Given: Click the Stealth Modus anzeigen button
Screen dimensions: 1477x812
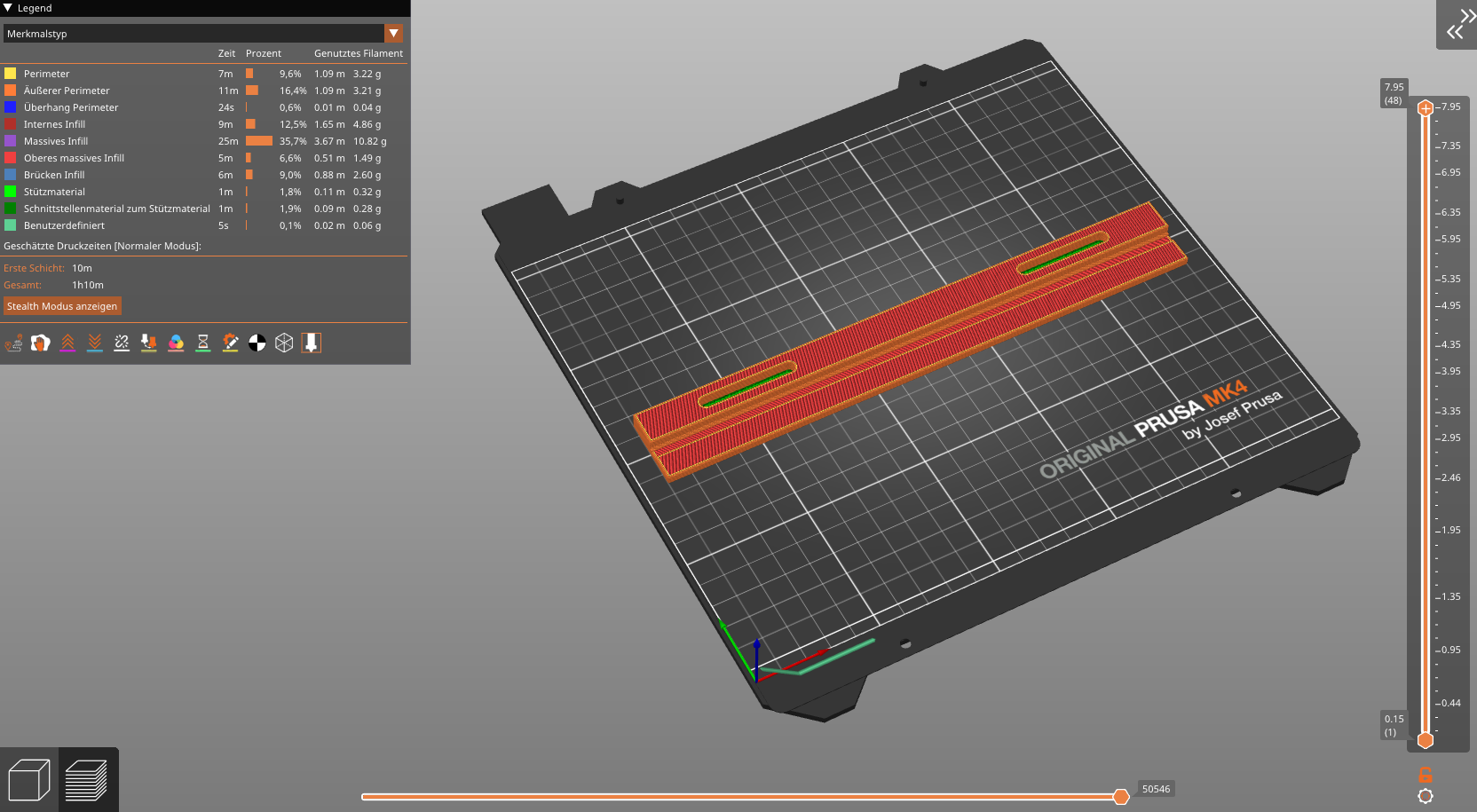Looking at the screenshot, I should click(x=62, y=306).
